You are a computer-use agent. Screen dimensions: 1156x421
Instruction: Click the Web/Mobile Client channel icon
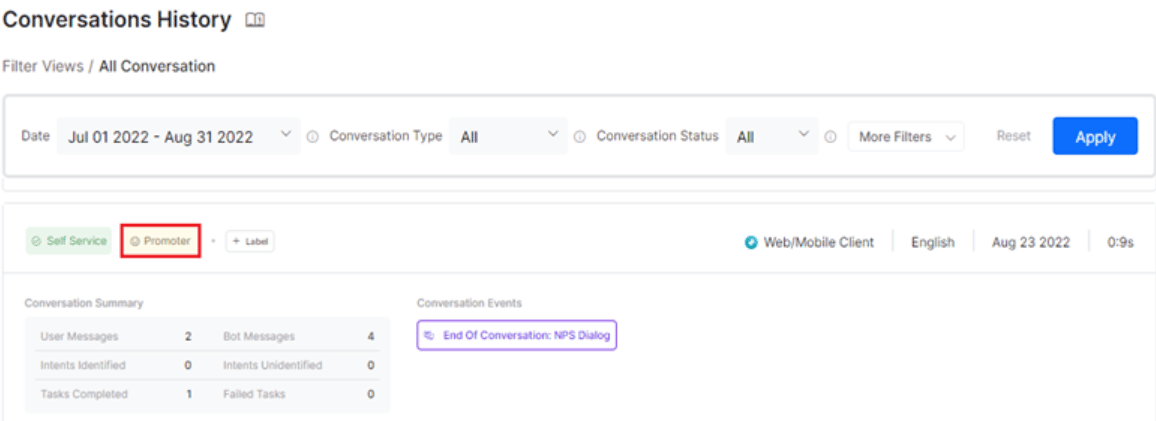751,243
